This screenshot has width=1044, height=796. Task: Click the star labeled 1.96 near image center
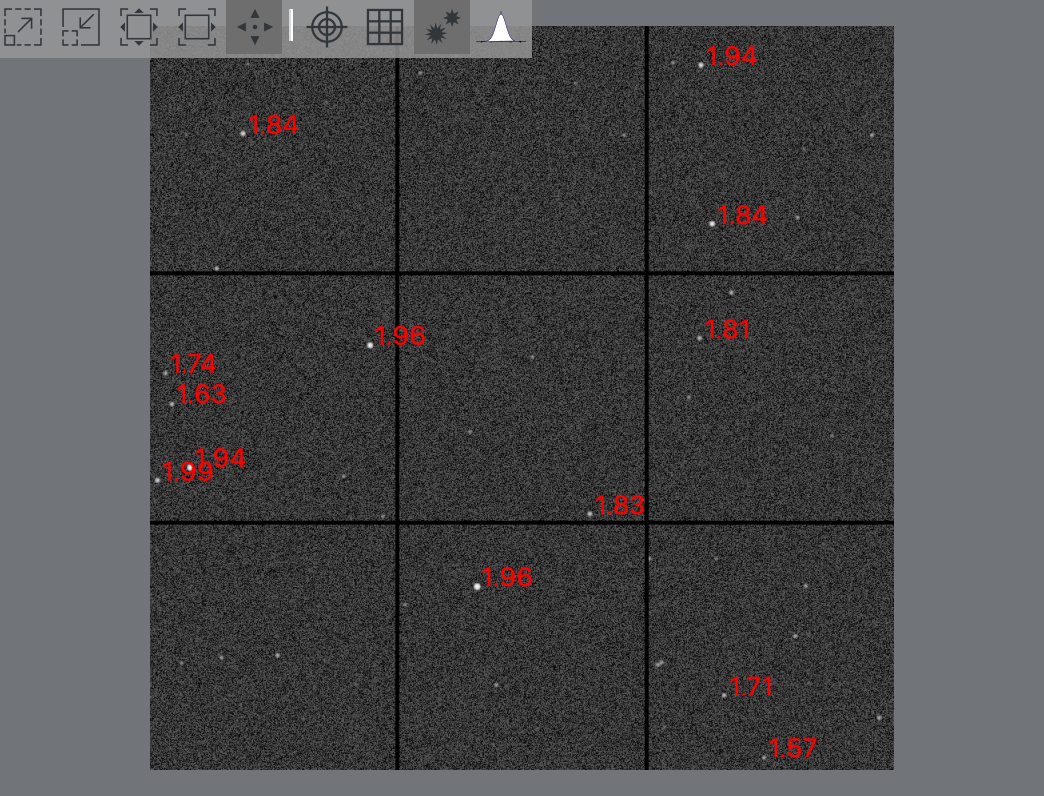(x=372, y=344)
